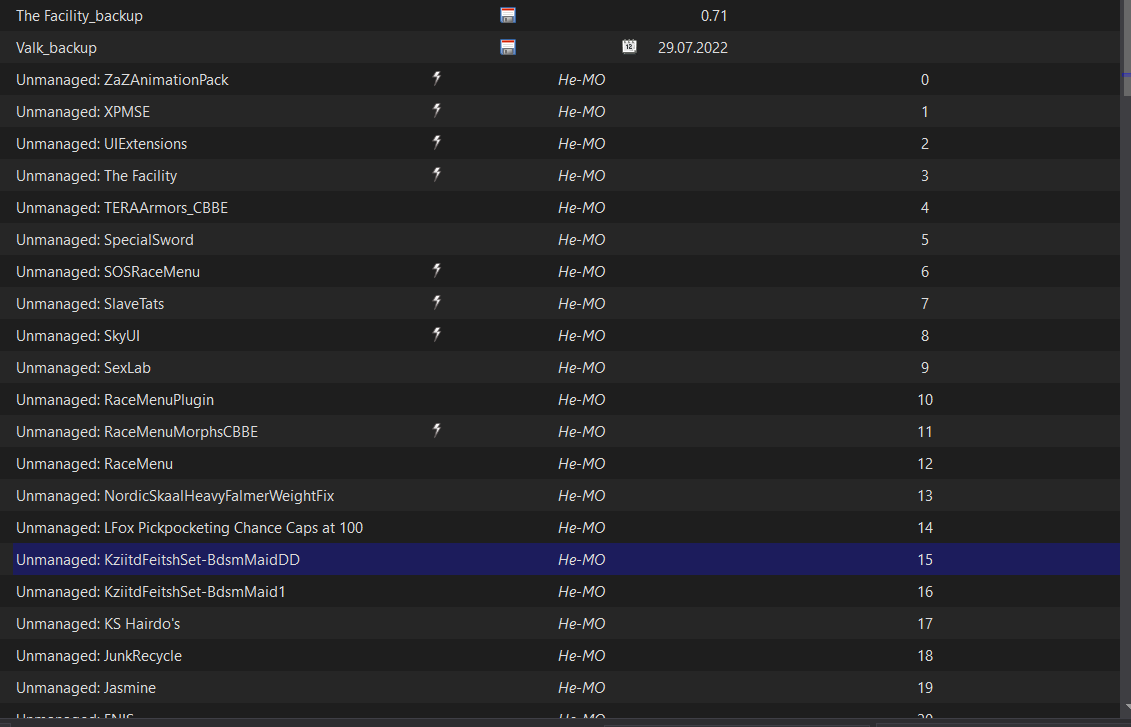The image size is (1131, 727).
Task: Click lightning icon on RaceMenuMorphsCBBE row
Action: (436, 431)
